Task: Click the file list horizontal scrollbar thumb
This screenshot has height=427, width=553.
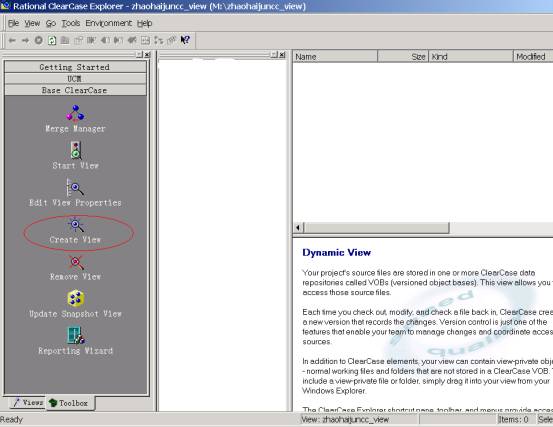Action: pyautogui.click(x=376, y=227)
